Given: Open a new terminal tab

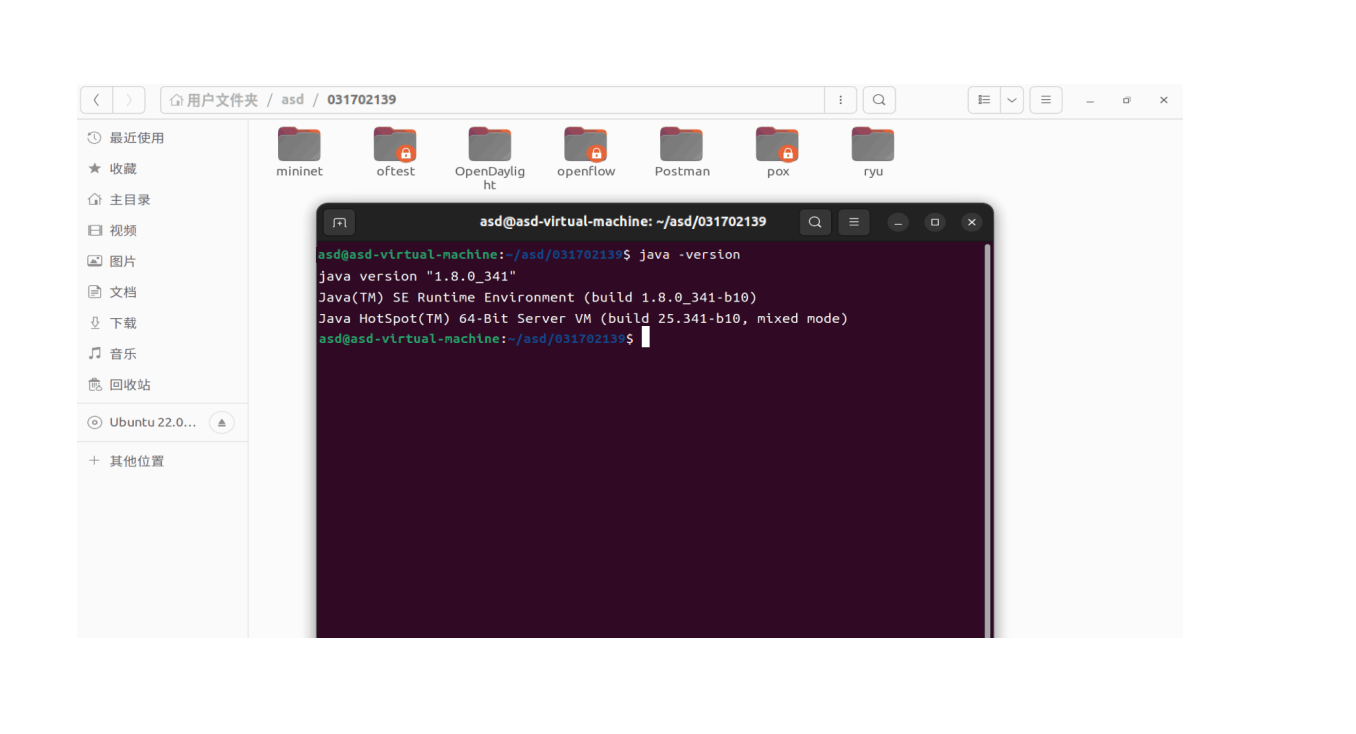Looking at the screenshot, I should 340,222.
